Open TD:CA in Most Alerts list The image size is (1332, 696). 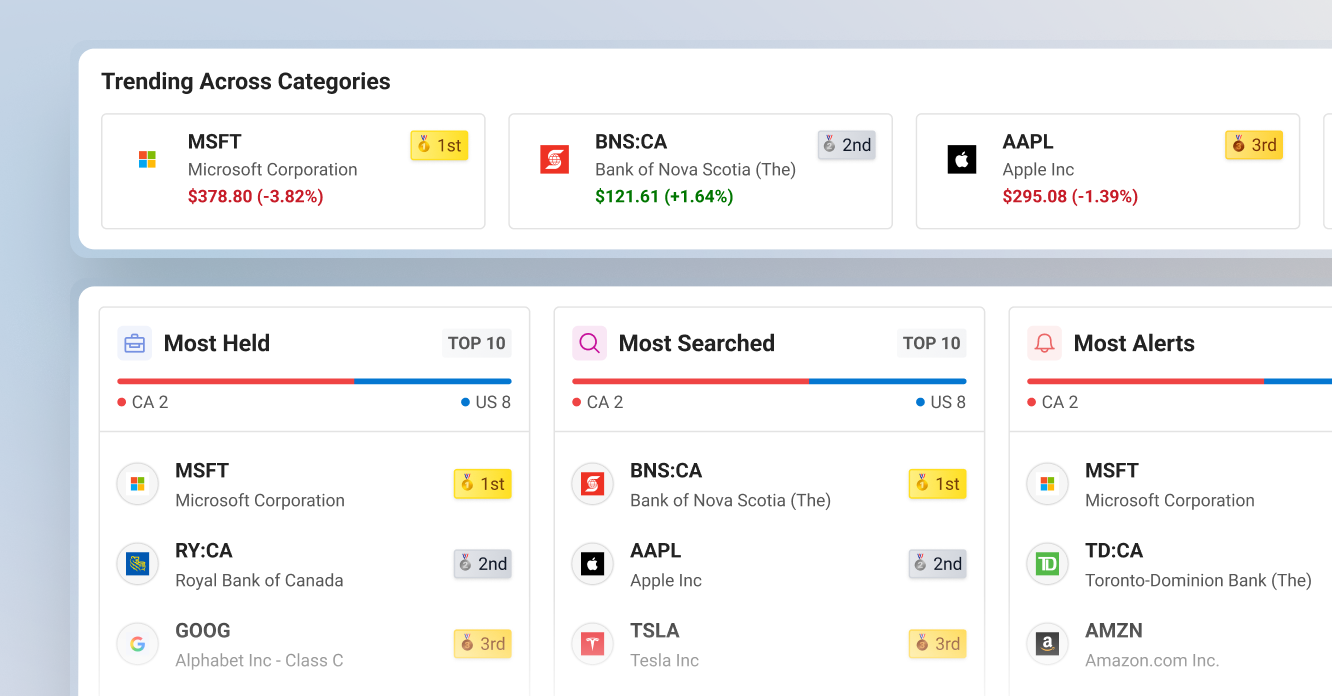1114,551
